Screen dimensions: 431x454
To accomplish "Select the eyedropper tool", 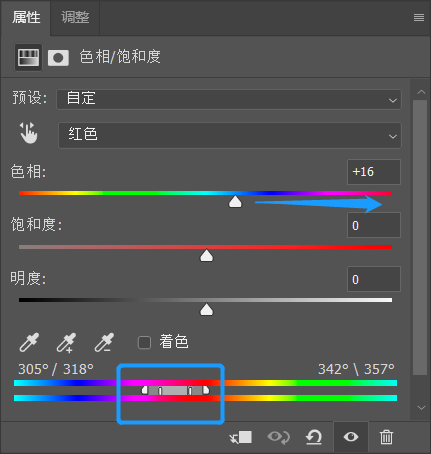I will tap(29, 342).
